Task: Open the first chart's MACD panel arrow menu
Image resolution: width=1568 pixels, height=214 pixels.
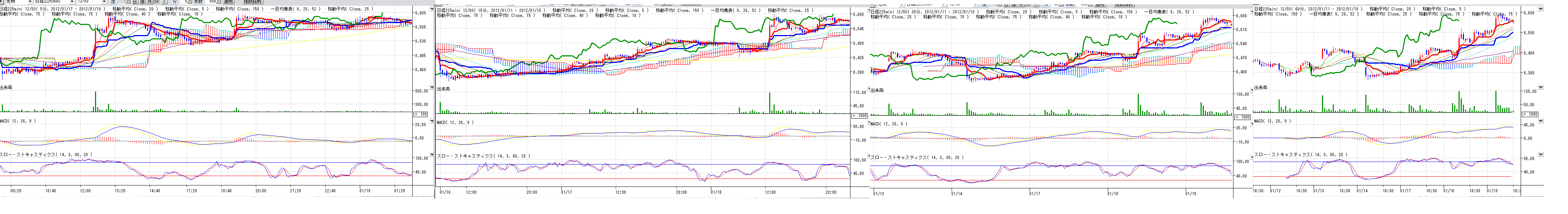Action: point(432,121)
